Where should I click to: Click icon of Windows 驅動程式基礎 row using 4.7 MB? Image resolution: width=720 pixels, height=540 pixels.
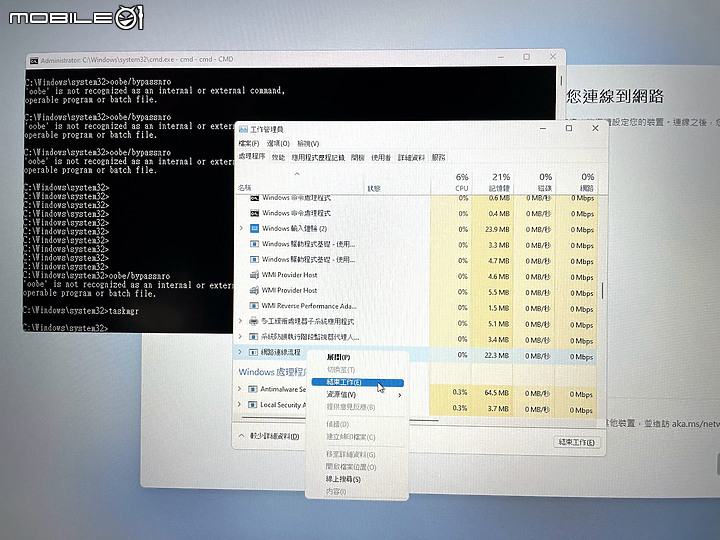coord(254,259)
